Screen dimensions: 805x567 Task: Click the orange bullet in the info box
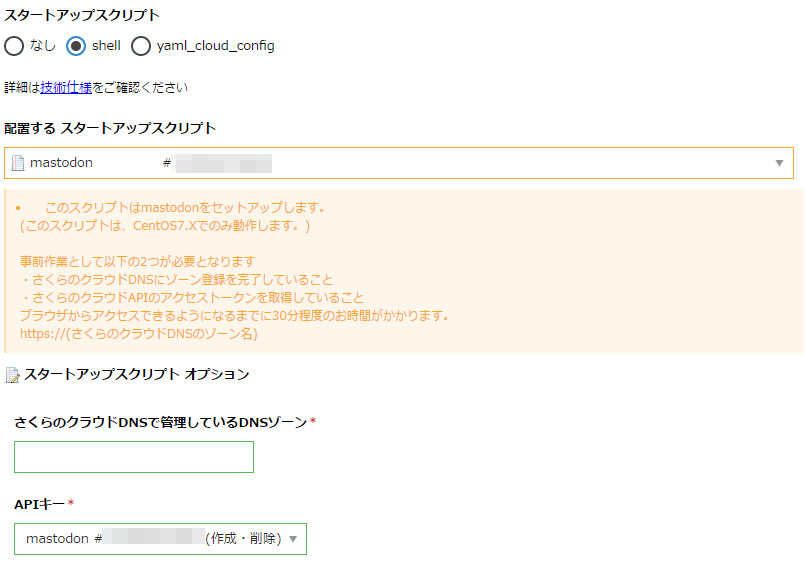click(x=18, y=208)
